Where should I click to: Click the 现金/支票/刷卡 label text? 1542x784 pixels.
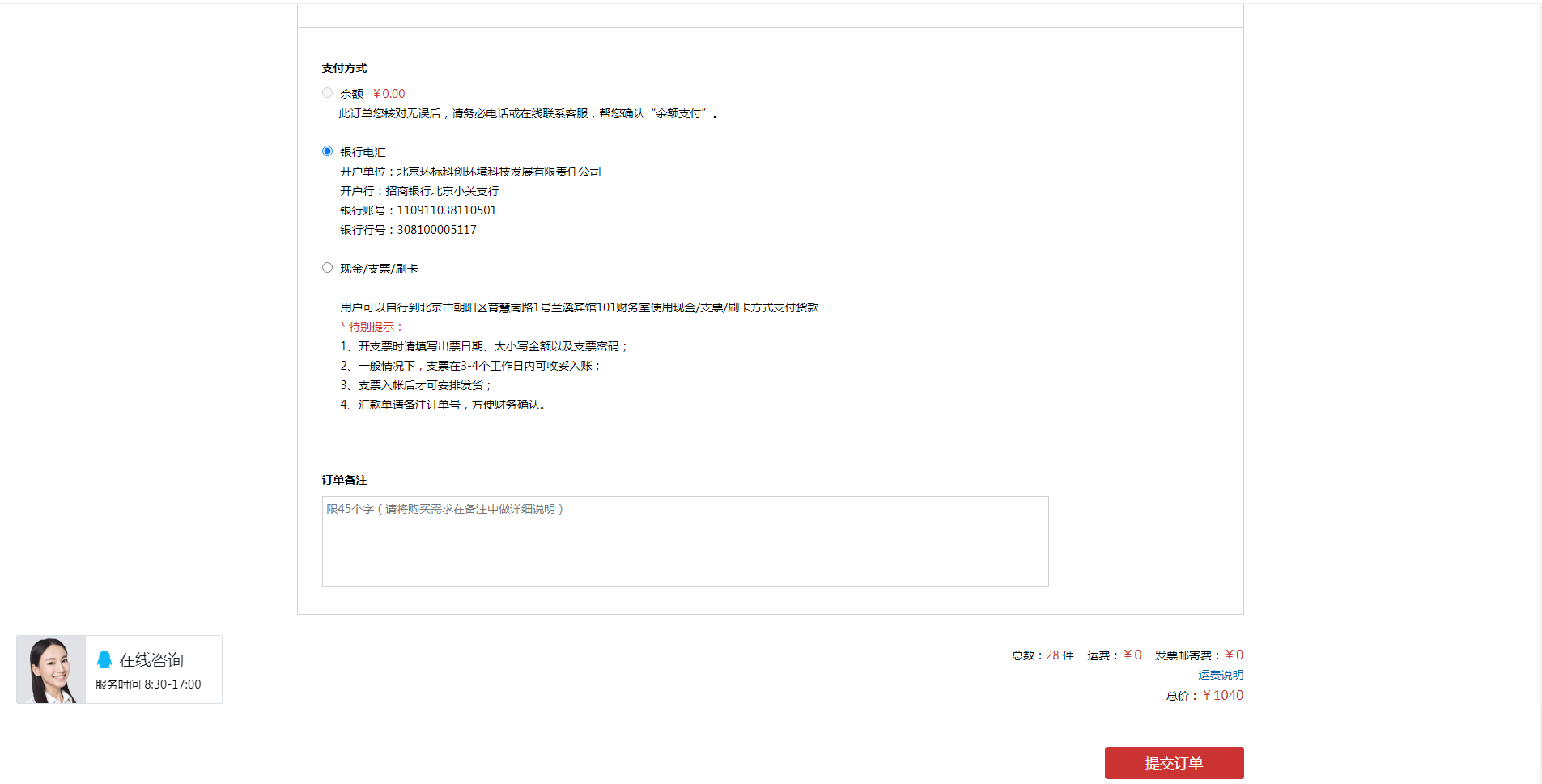(x=379, y=269)
